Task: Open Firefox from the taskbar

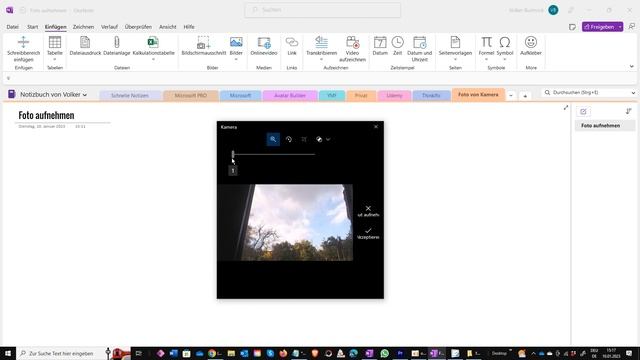Action: click(x=283, y=353)
